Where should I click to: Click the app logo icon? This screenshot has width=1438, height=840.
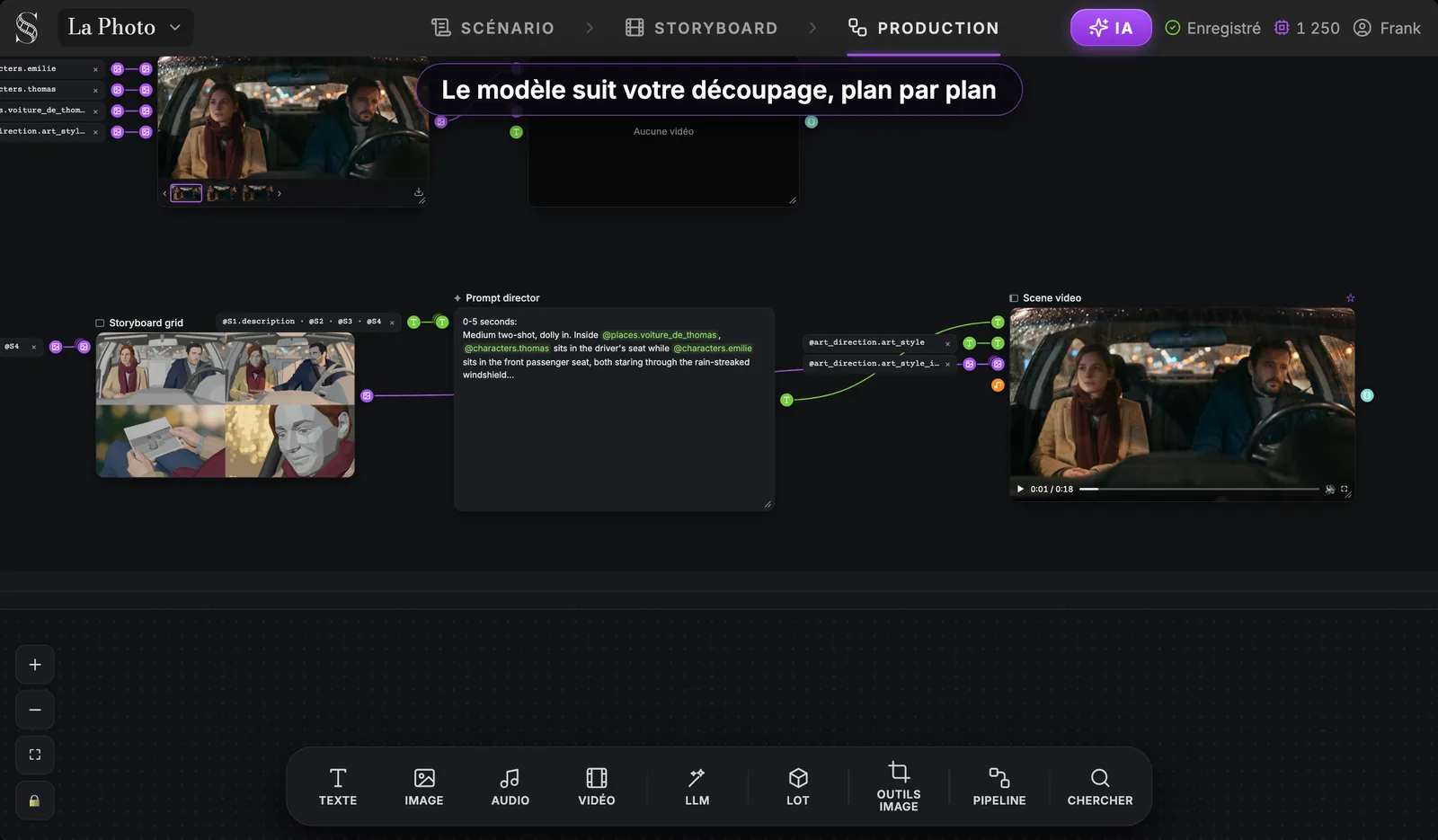pos(27,28)
